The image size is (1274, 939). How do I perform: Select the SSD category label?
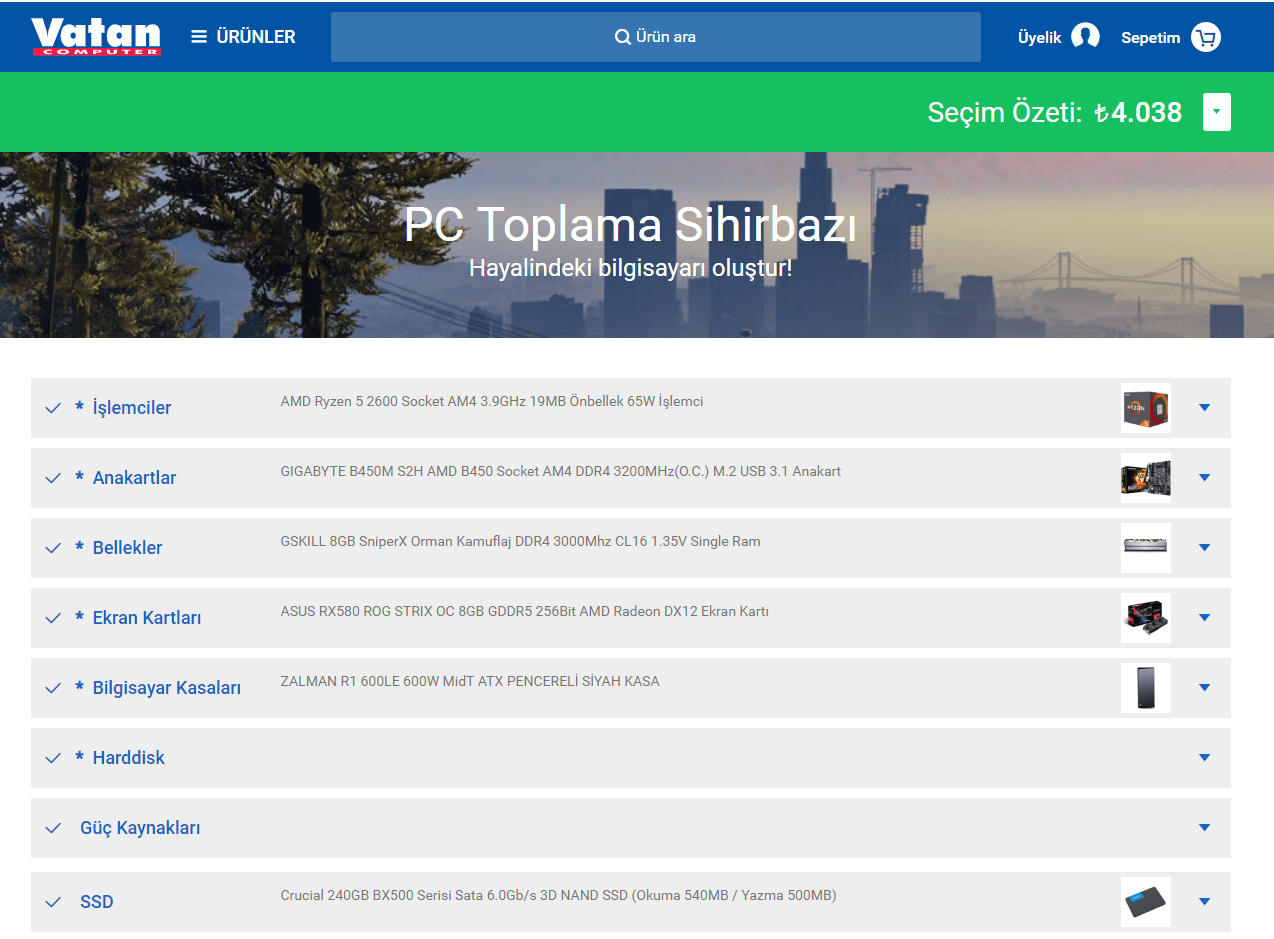click(97, 902)
